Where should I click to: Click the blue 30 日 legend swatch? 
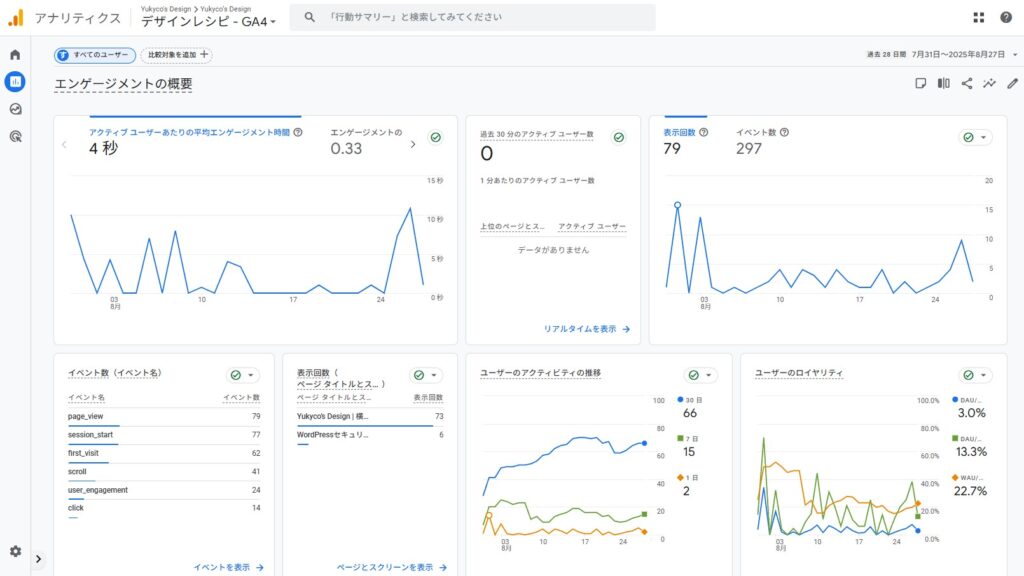pos(680,400)
